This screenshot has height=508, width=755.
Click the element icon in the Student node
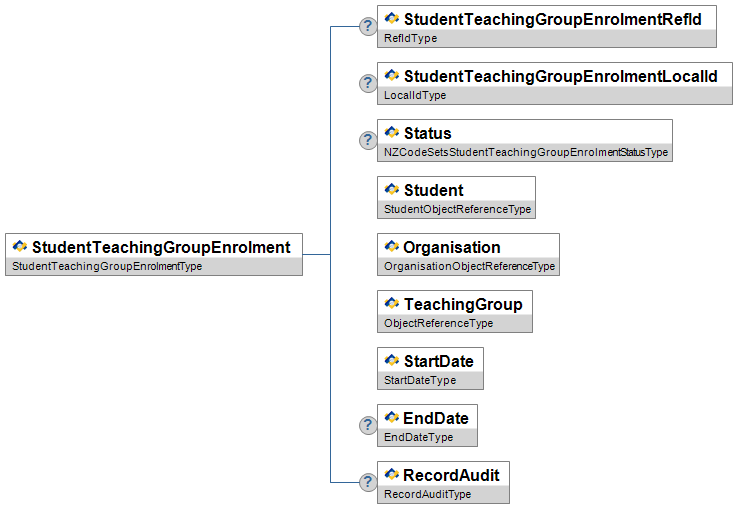point(391,189)
